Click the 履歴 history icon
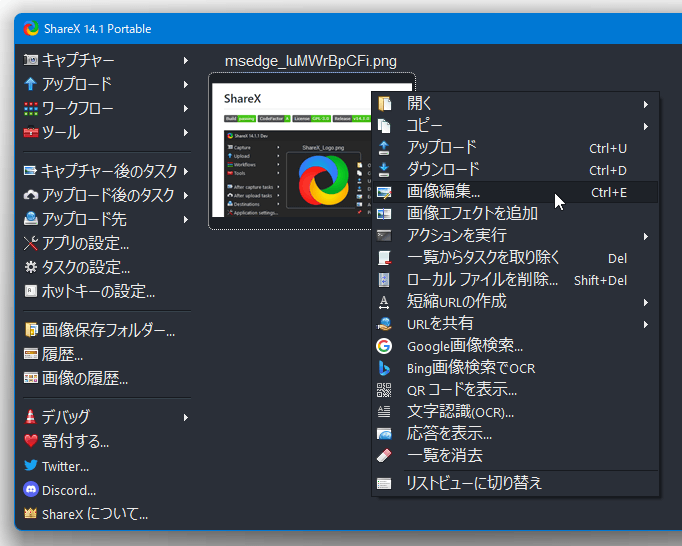 pos(31,354)
